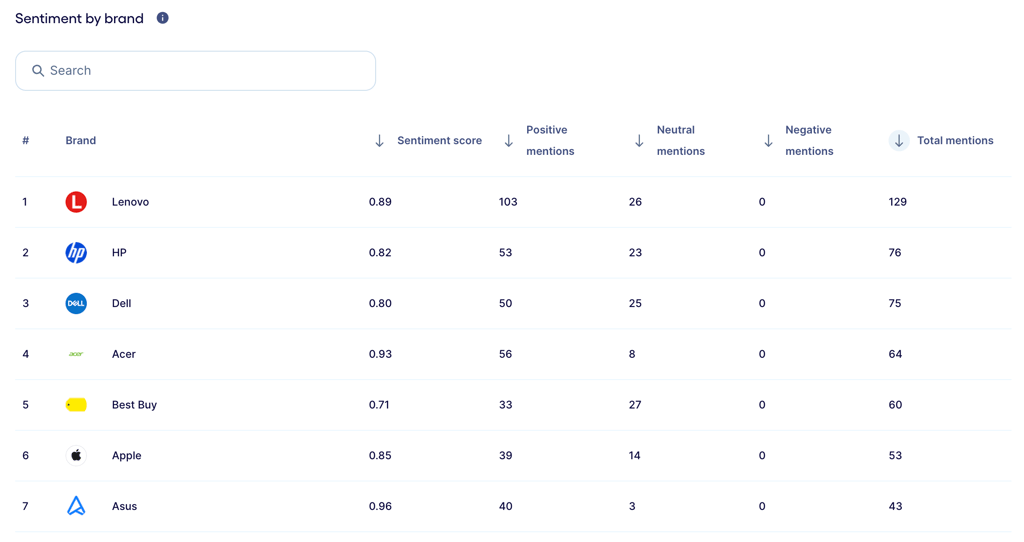Click the Neutral mentions column header
The width and height of the screenshot is (1024, 542).
click(x=681, y=140)
